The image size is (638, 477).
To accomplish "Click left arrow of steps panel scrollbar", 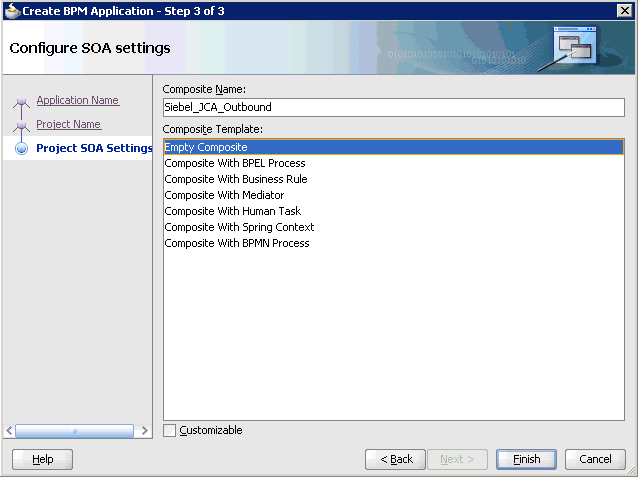I will tap(9, 431).
